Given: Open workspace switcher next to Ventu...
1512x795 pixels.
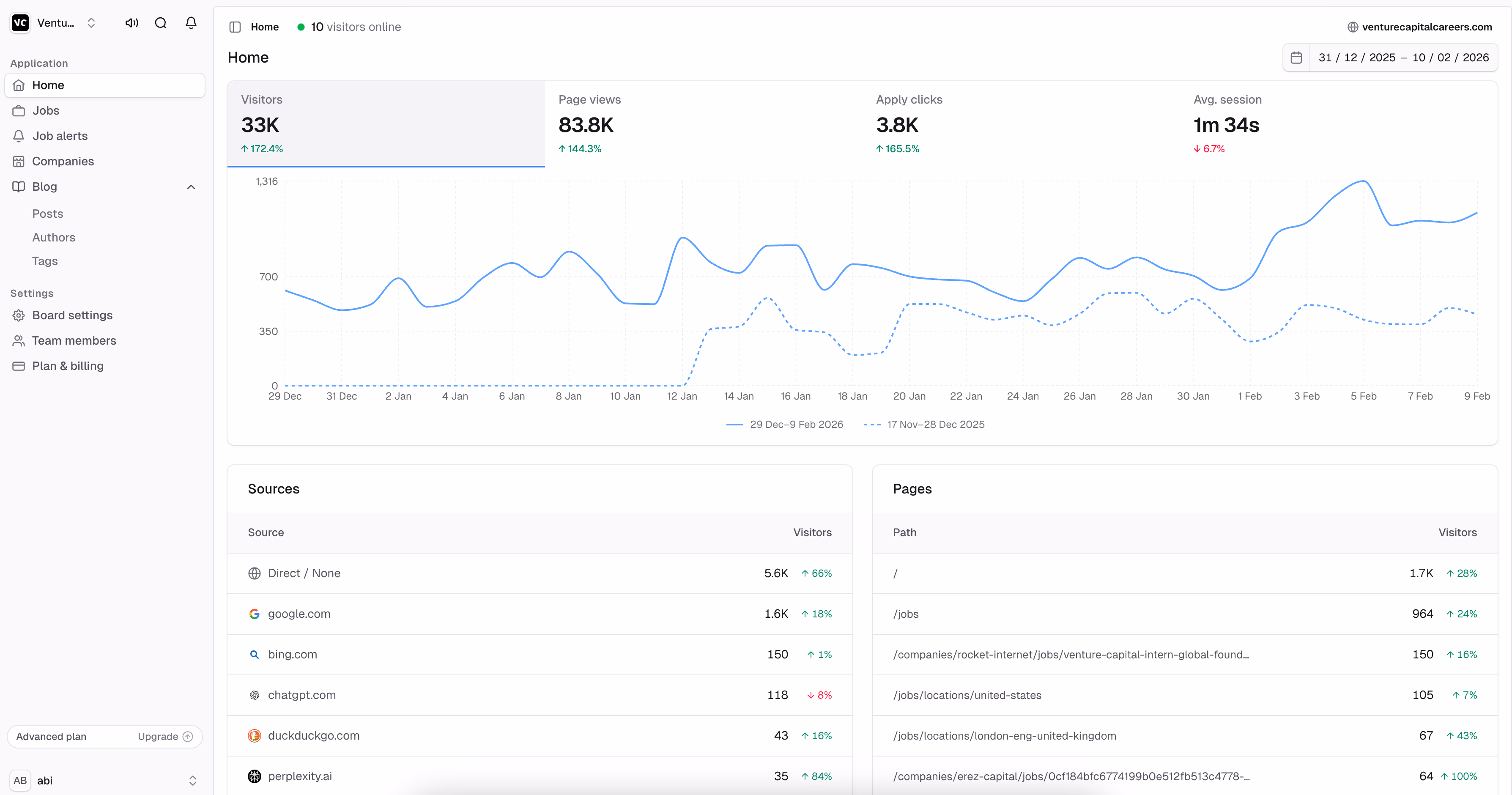Looking at the screenshot, I should 91,23.
